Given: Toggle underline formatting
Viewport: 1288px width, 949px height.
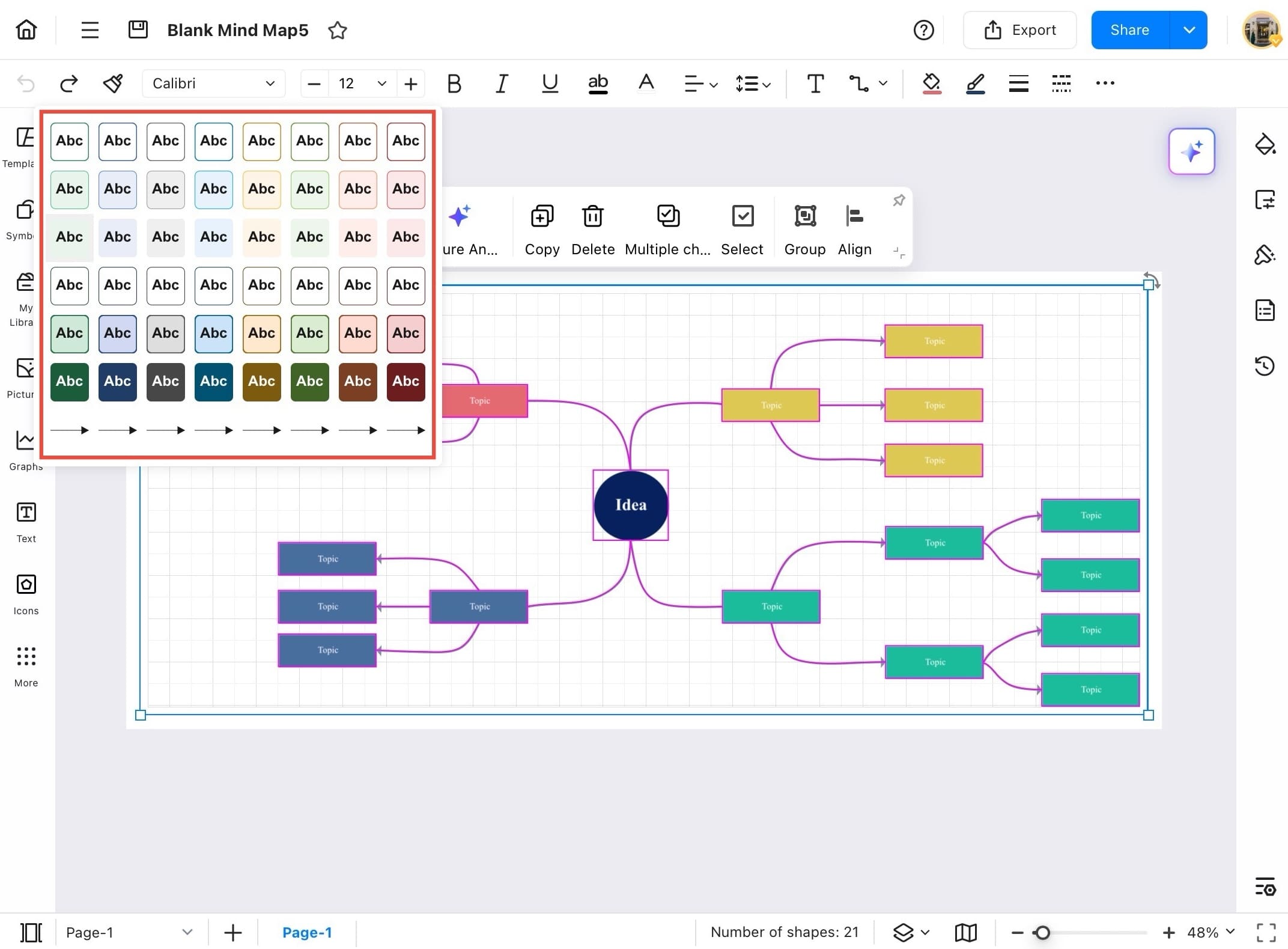Looking at the screenshot, I should 549,84.
